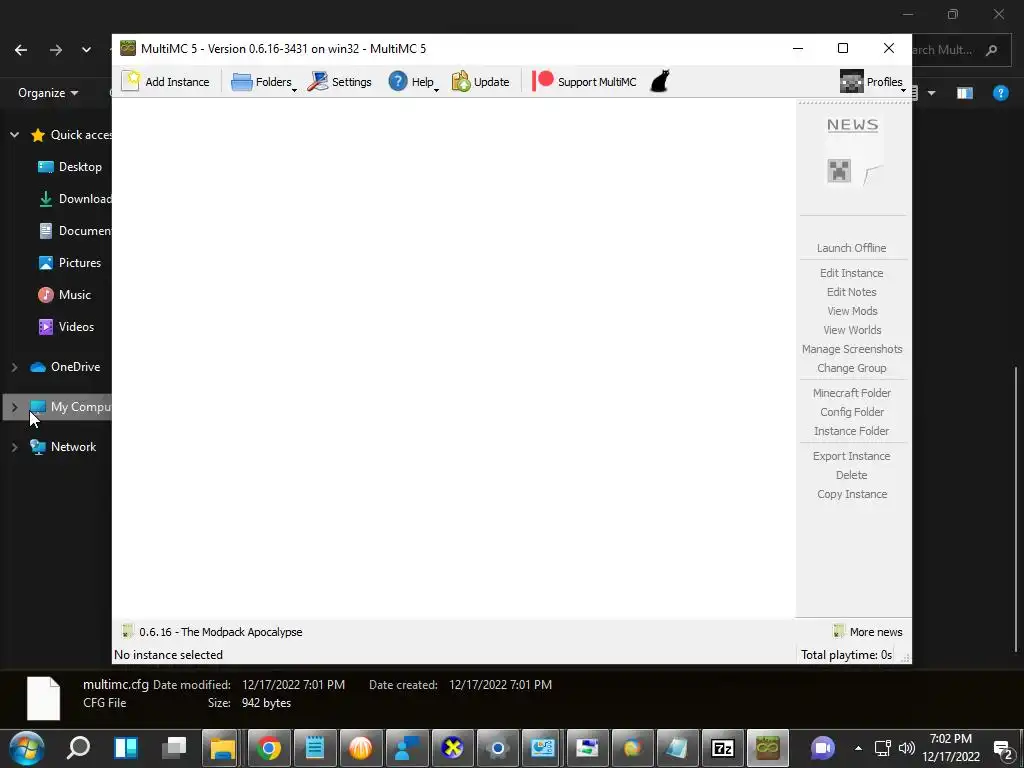
Task: Click MultiMC taskbar icon
Action: point(767,748)
